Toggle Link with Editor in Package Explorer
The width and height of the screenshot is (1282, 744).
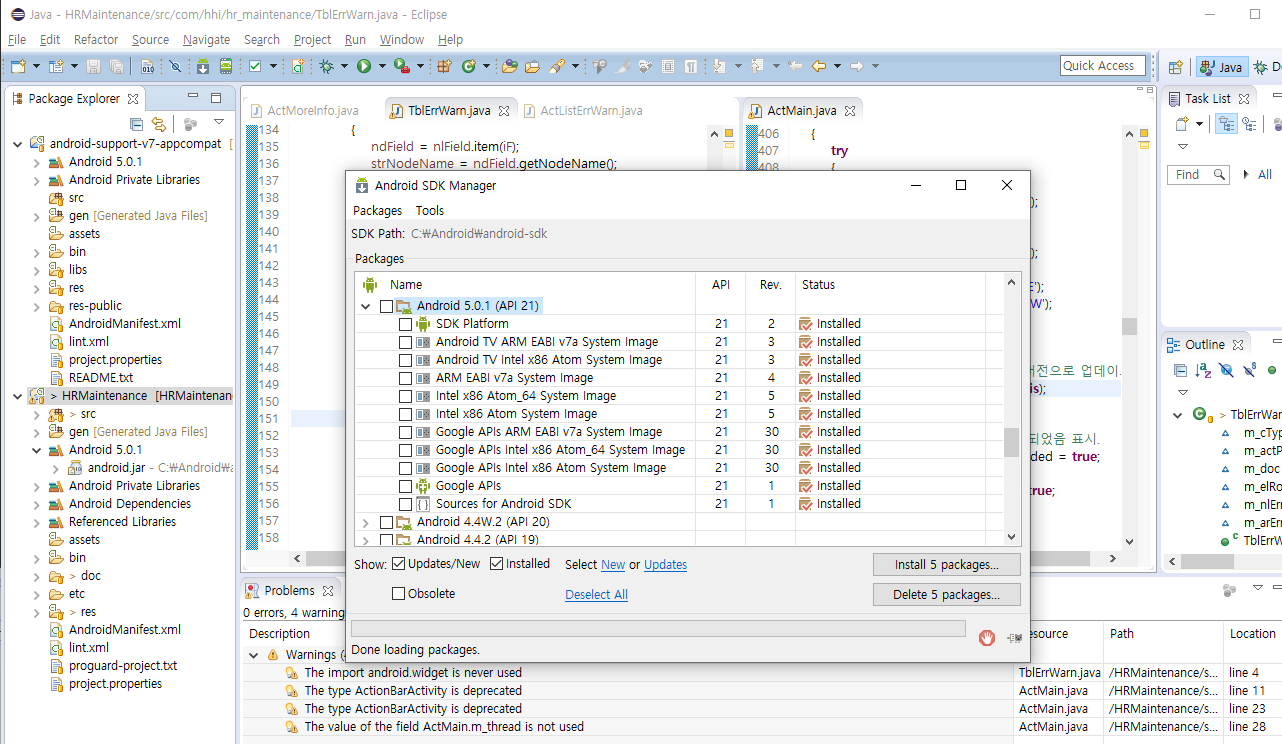[x=158, y=124]
